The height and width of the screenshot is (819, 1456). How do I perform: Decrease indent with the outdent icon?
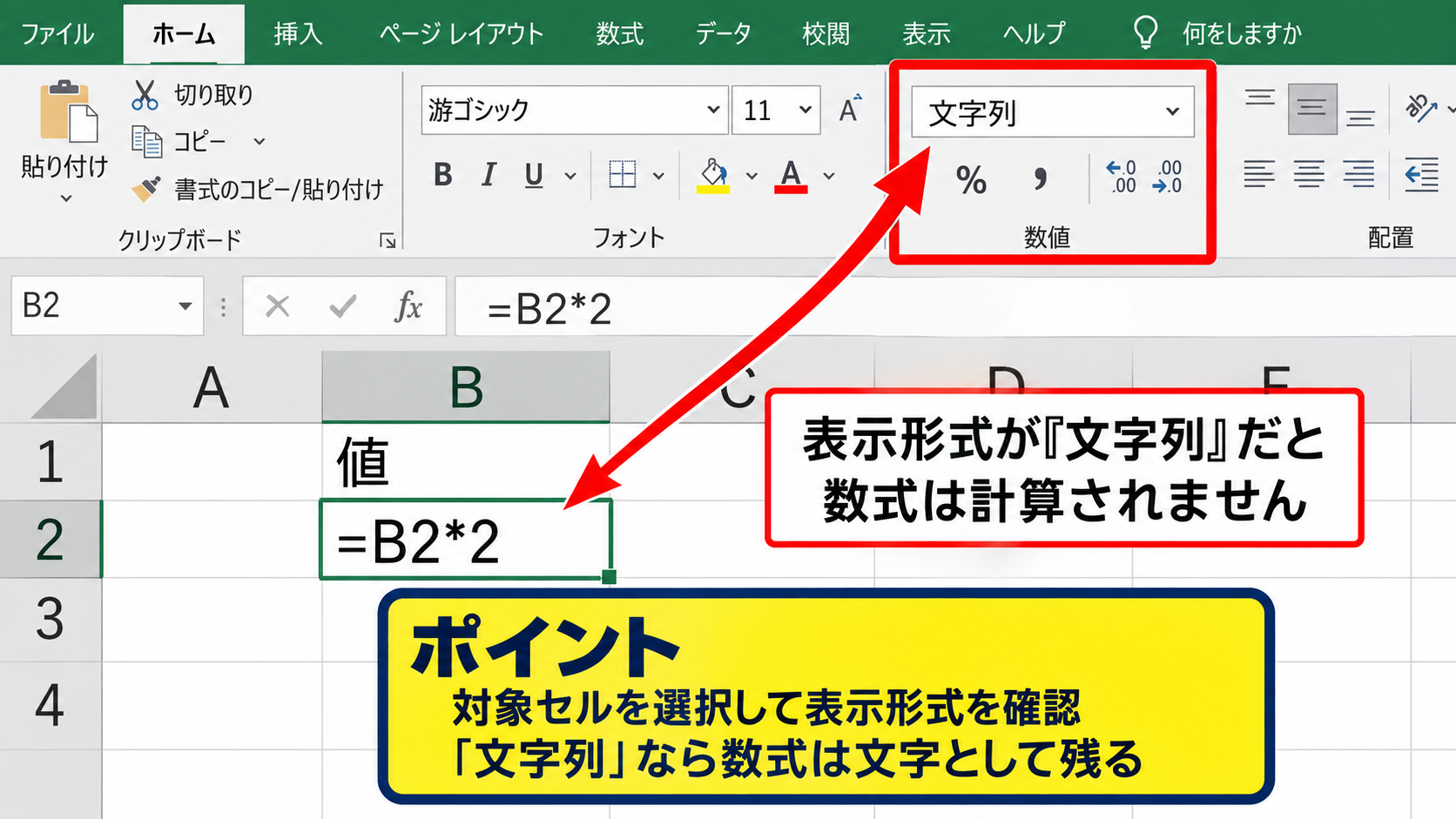coord(1421,175)
